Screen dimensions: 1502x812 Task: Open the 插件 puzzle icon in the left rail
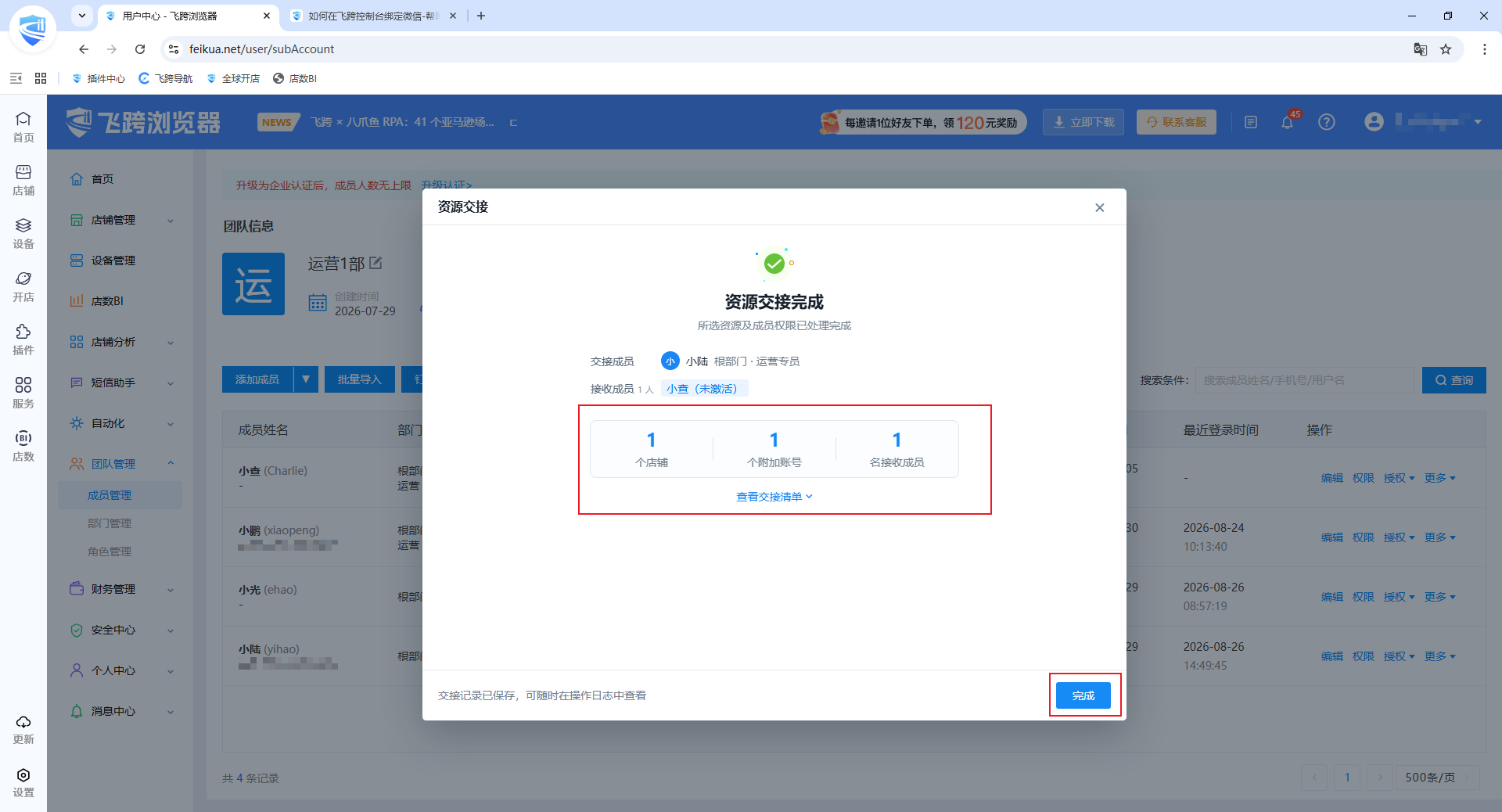point(23,340)
